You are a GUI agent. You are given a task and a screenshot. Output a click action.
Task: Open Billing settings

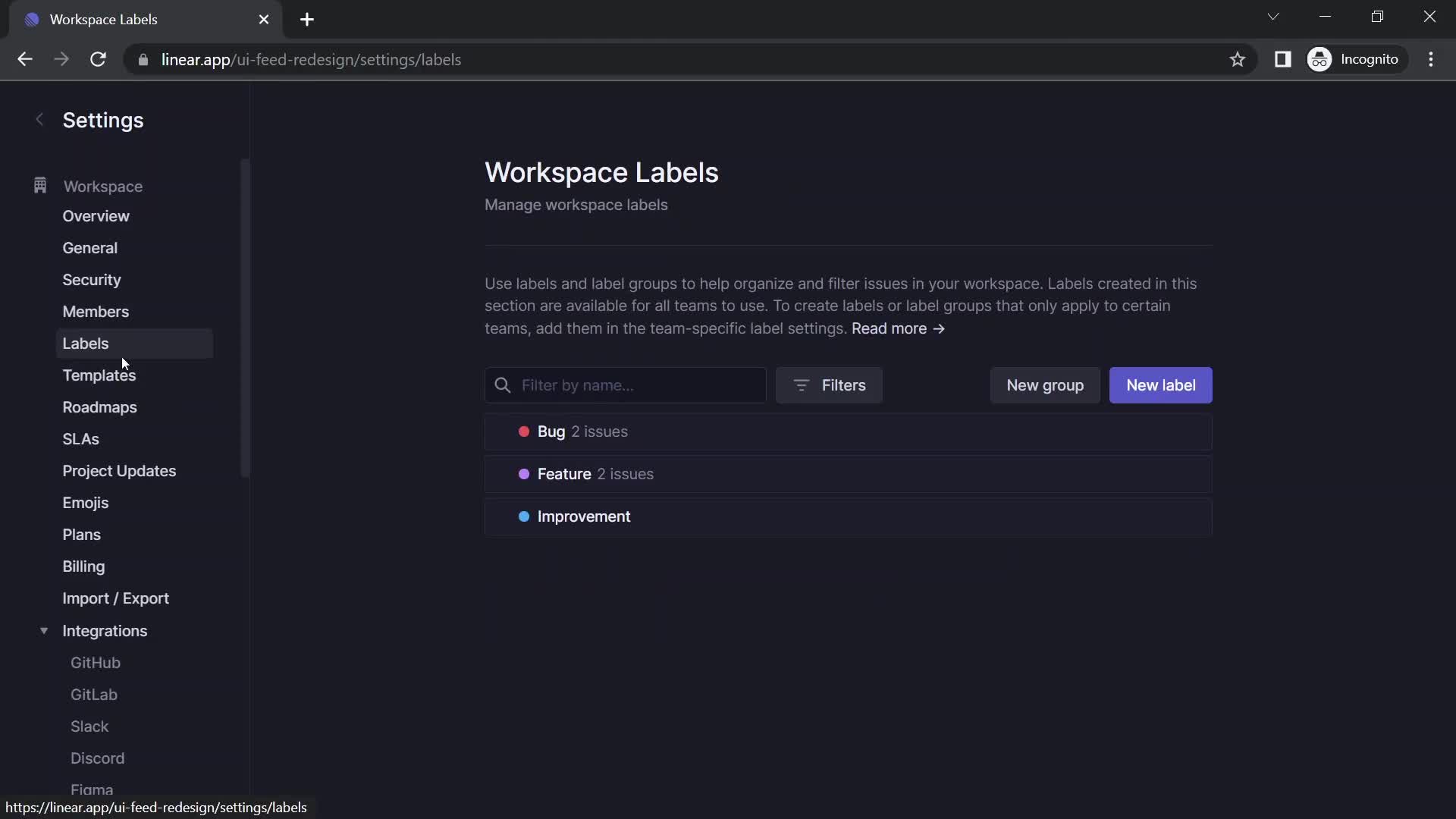tap(83, 566)
